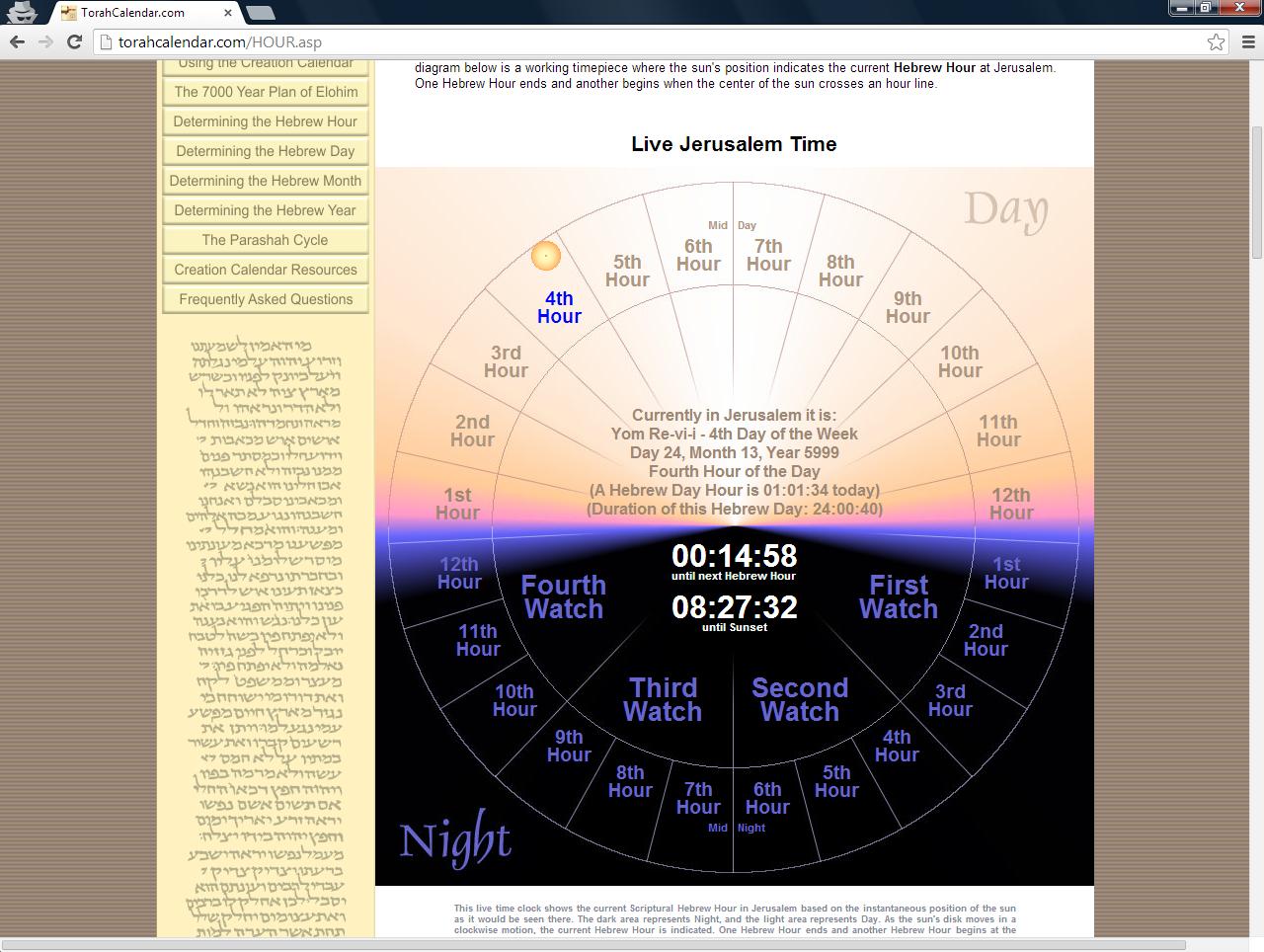Click the vertical page scrollbar
This screenshot has width=1264, height=952.
1256,193
